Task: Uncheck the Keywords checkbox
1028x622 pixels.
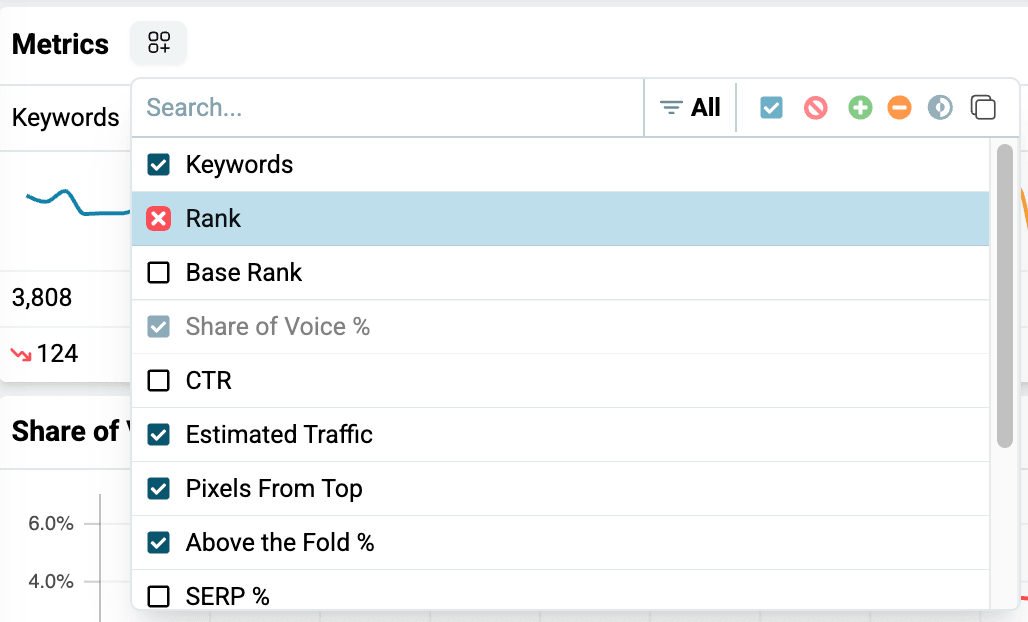Action: click(x=159, y=165)
